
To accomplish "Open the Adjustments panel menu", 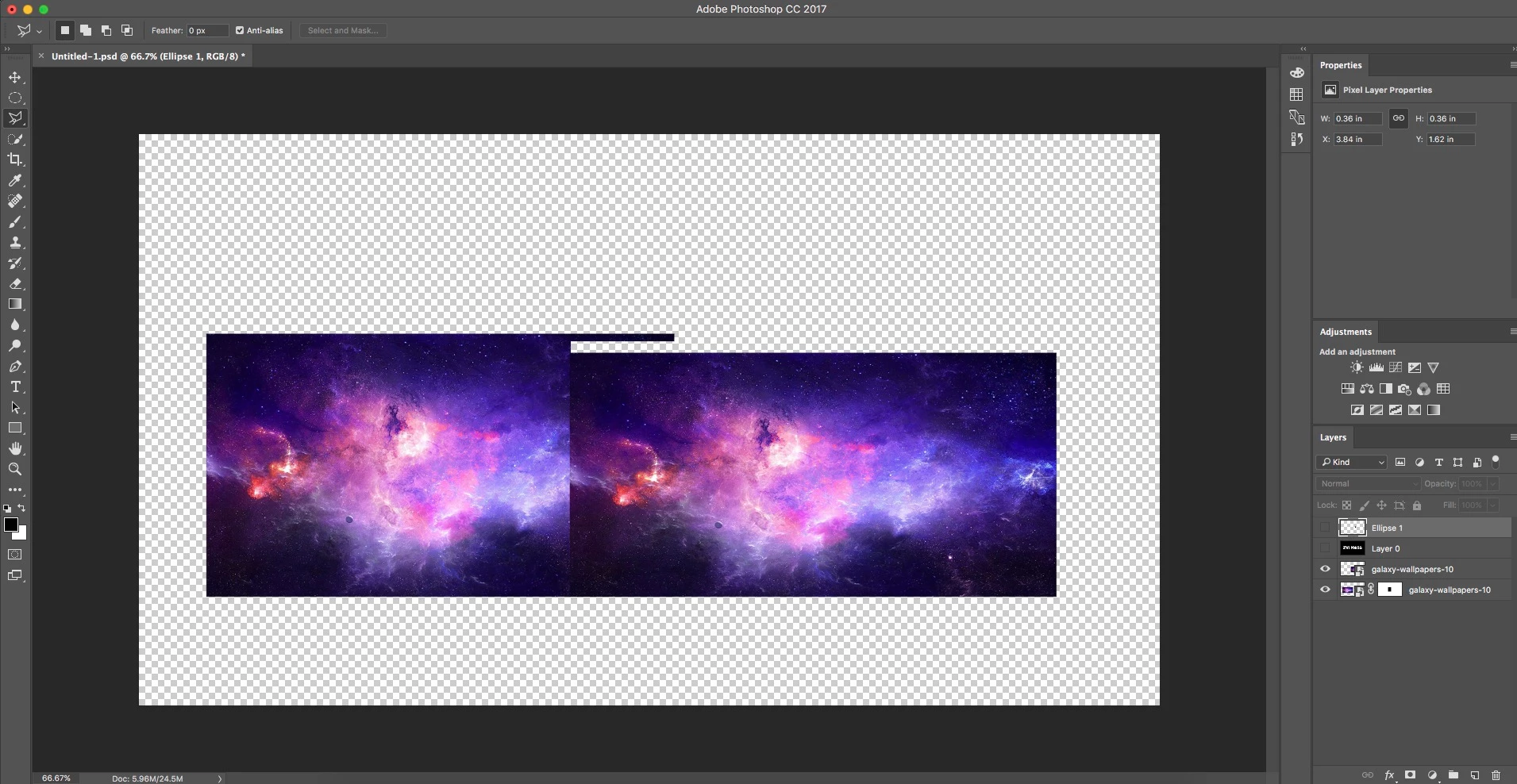I will coord(1511,332).
